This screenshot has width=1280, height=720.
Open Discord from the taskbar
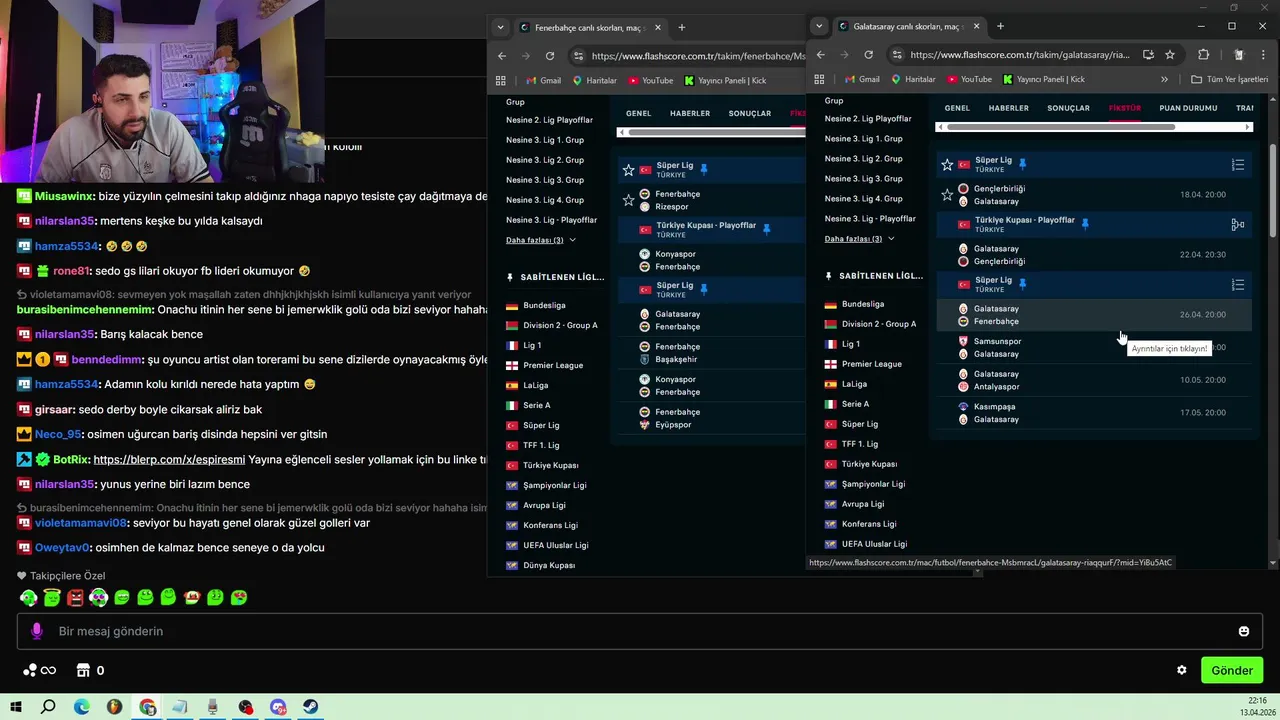(278, 707)
